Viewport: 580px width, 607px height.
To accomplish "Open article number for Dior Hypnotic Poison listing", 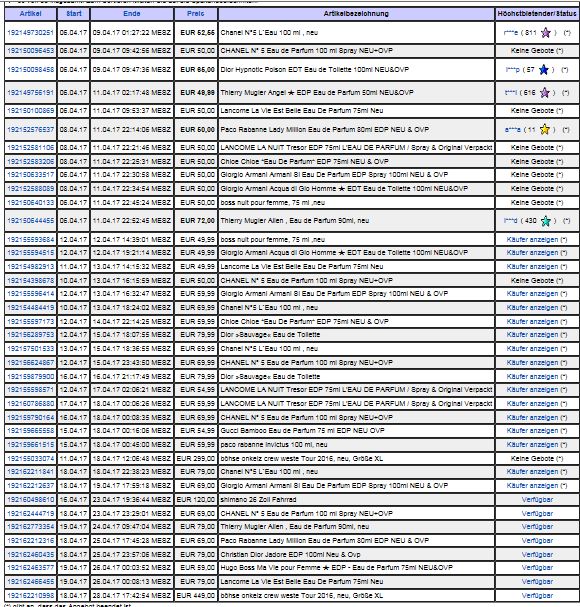I will point(31,70).
